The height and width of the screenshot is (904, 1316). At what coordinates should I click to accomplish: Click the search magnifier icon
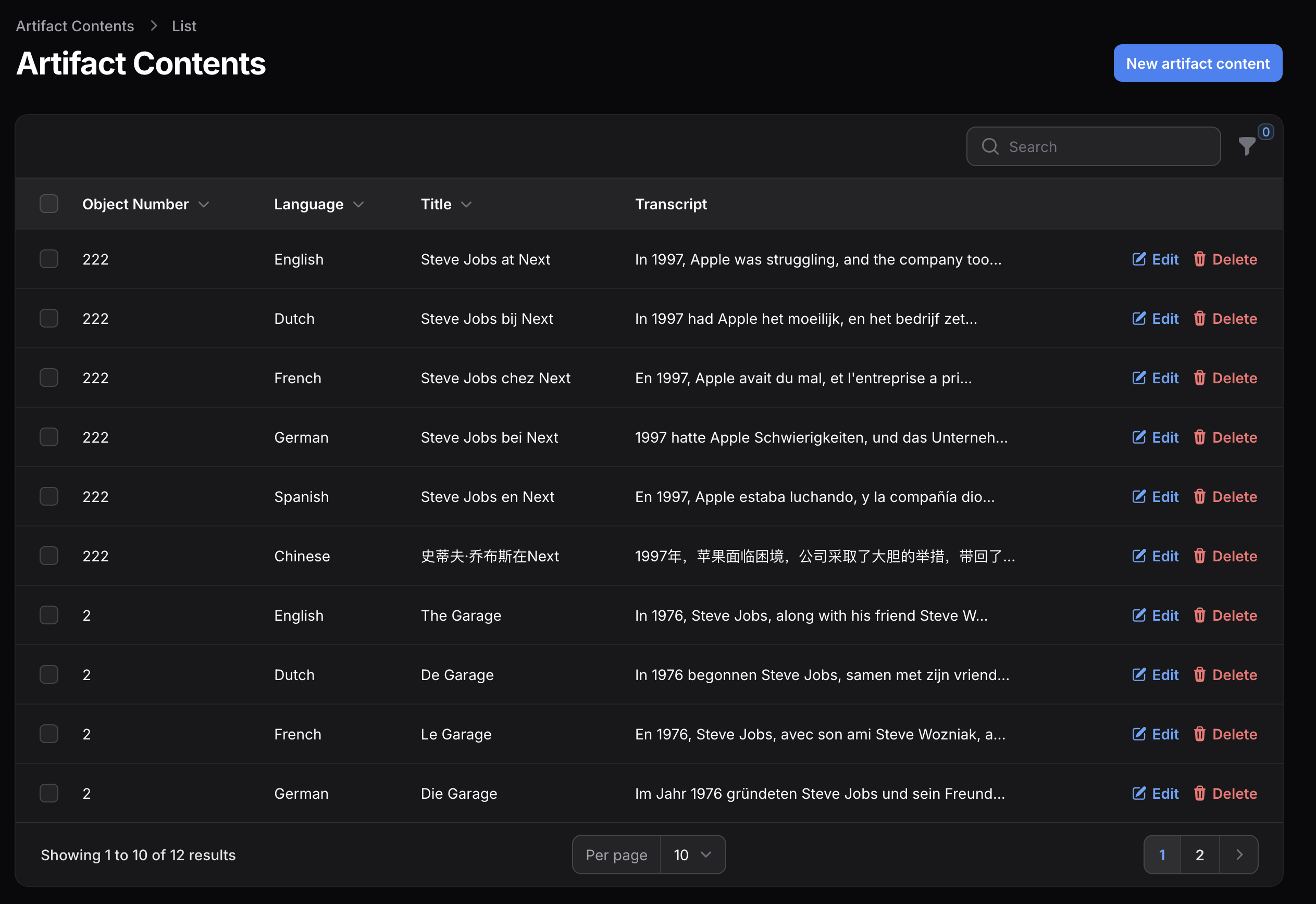(990, 147)
